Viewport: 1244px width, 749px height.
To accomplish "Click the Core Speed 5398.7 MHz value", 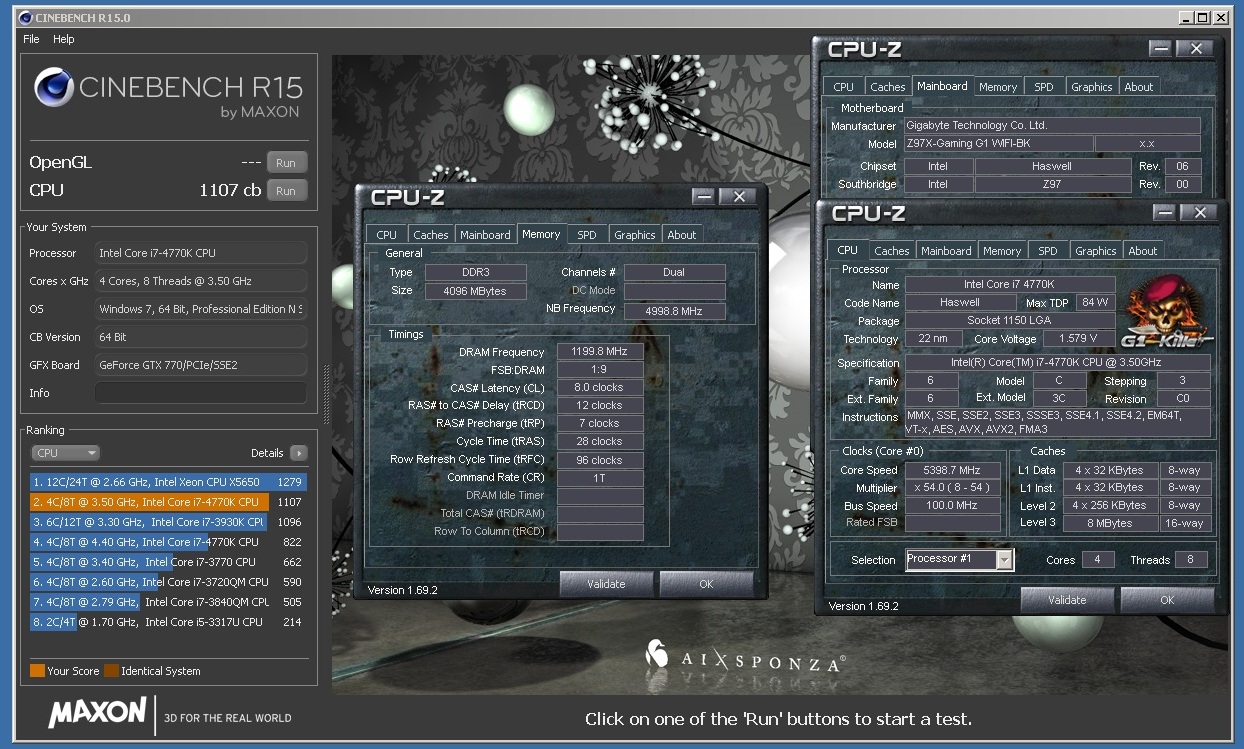I will [x=953, y=470].
